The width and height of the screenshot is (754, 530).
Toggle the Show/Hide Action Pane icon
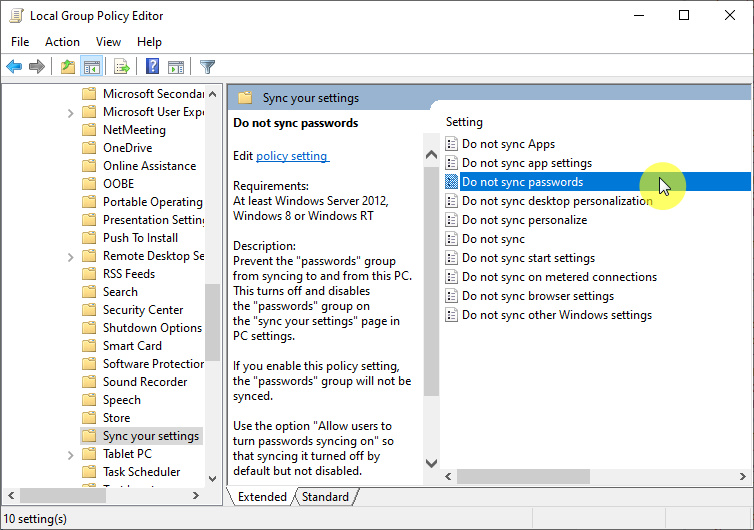(176, 67)
